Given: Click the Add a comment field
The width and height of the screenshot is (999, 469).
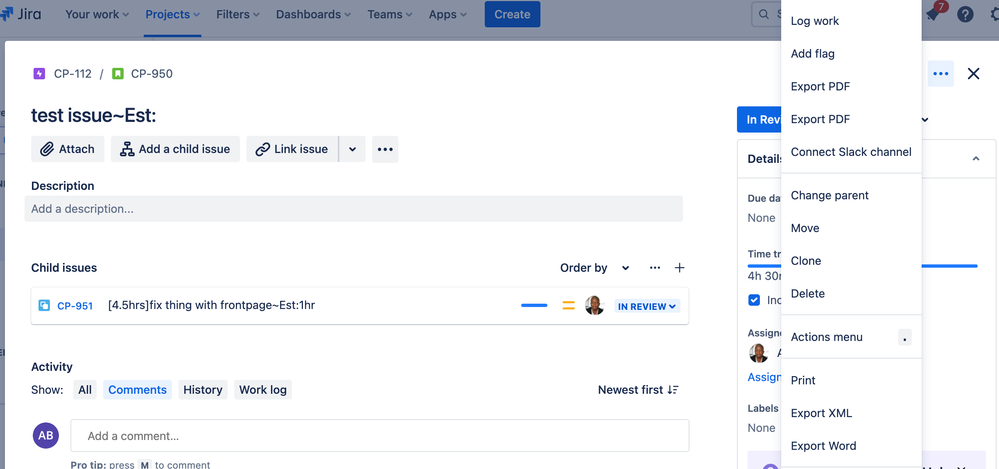Looking at the screenshot, I should click(380, 436).
